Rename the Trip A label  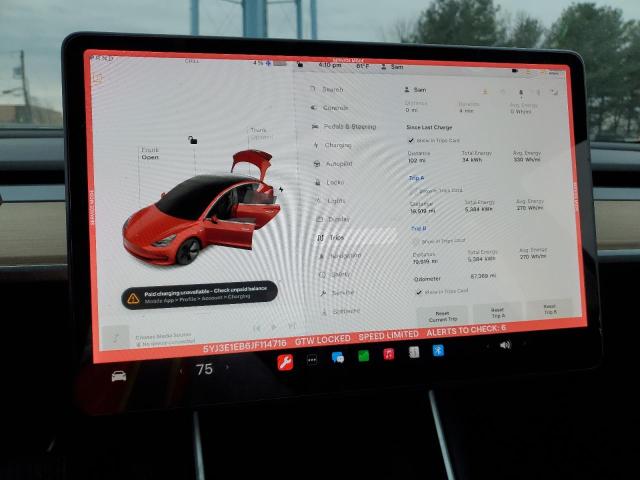[x=416, y=178]
